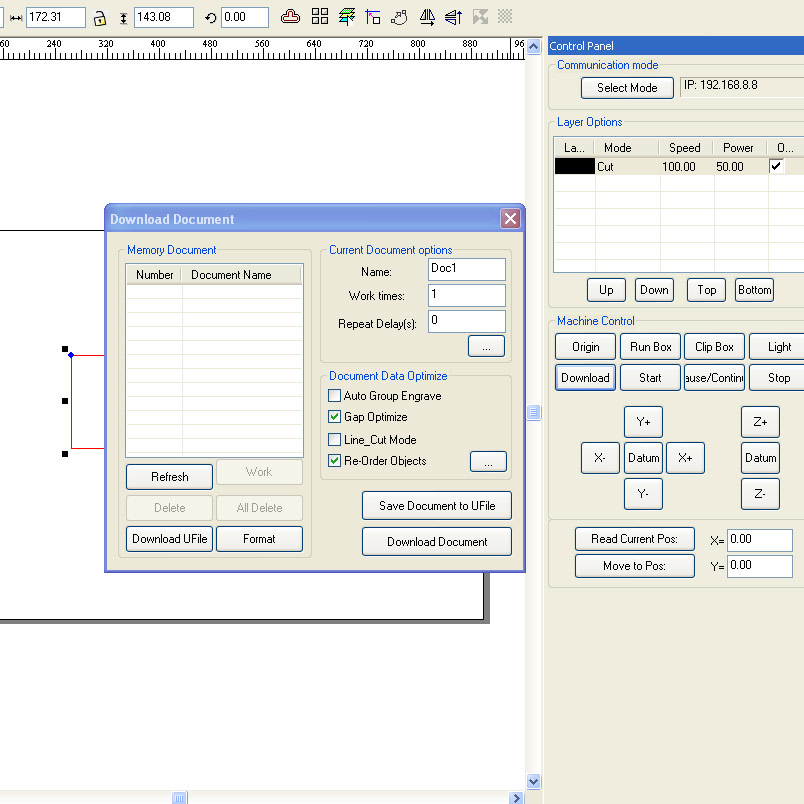Image resolution: width=804 pixels, height=804 pixels.
Task: Enable the Auto Group Engrave checkbox
Action: coord(335,396)
